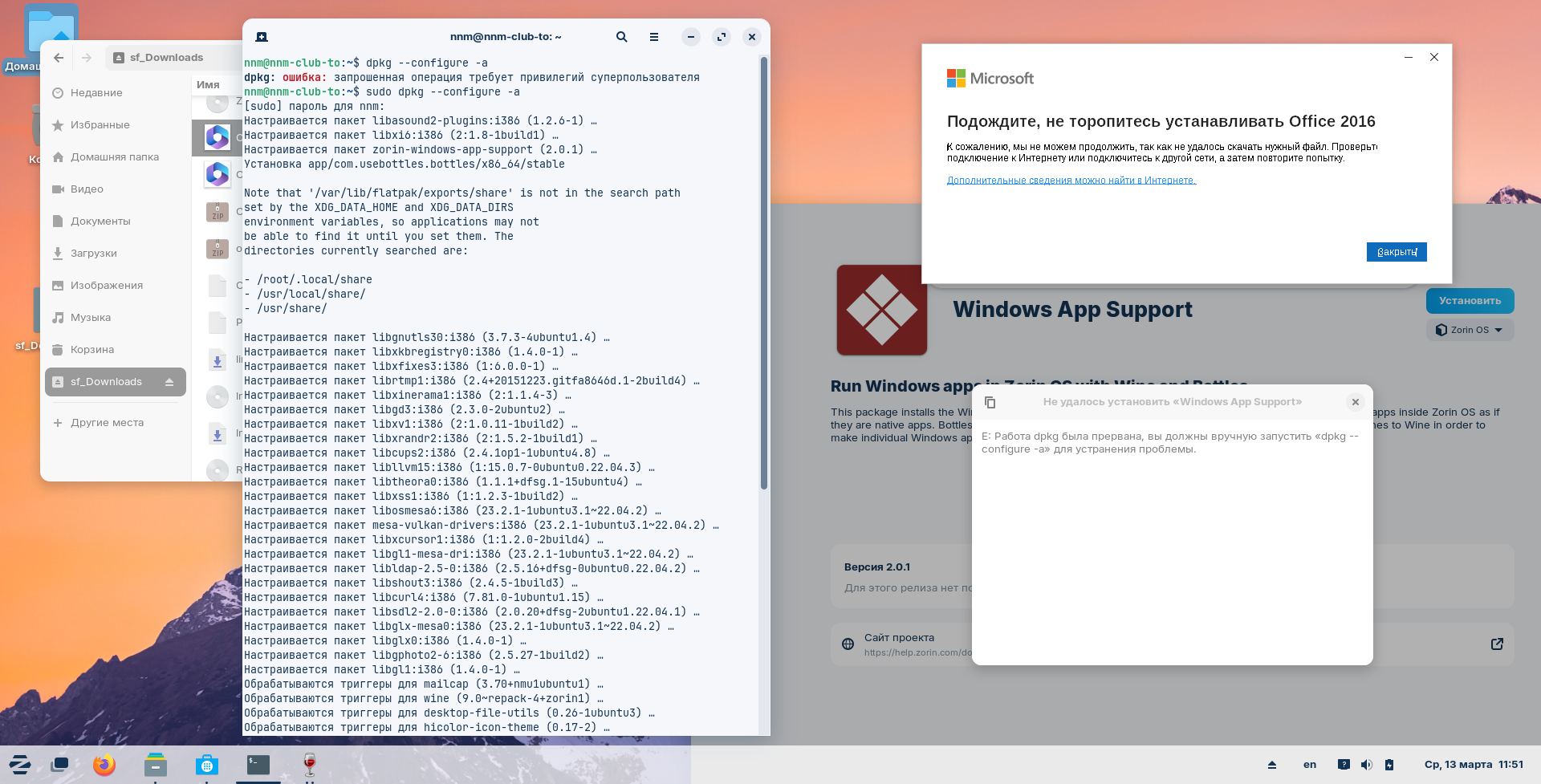Go forward in the Files window
Viewport: 1541px width, 784px height.
(87, 58)
